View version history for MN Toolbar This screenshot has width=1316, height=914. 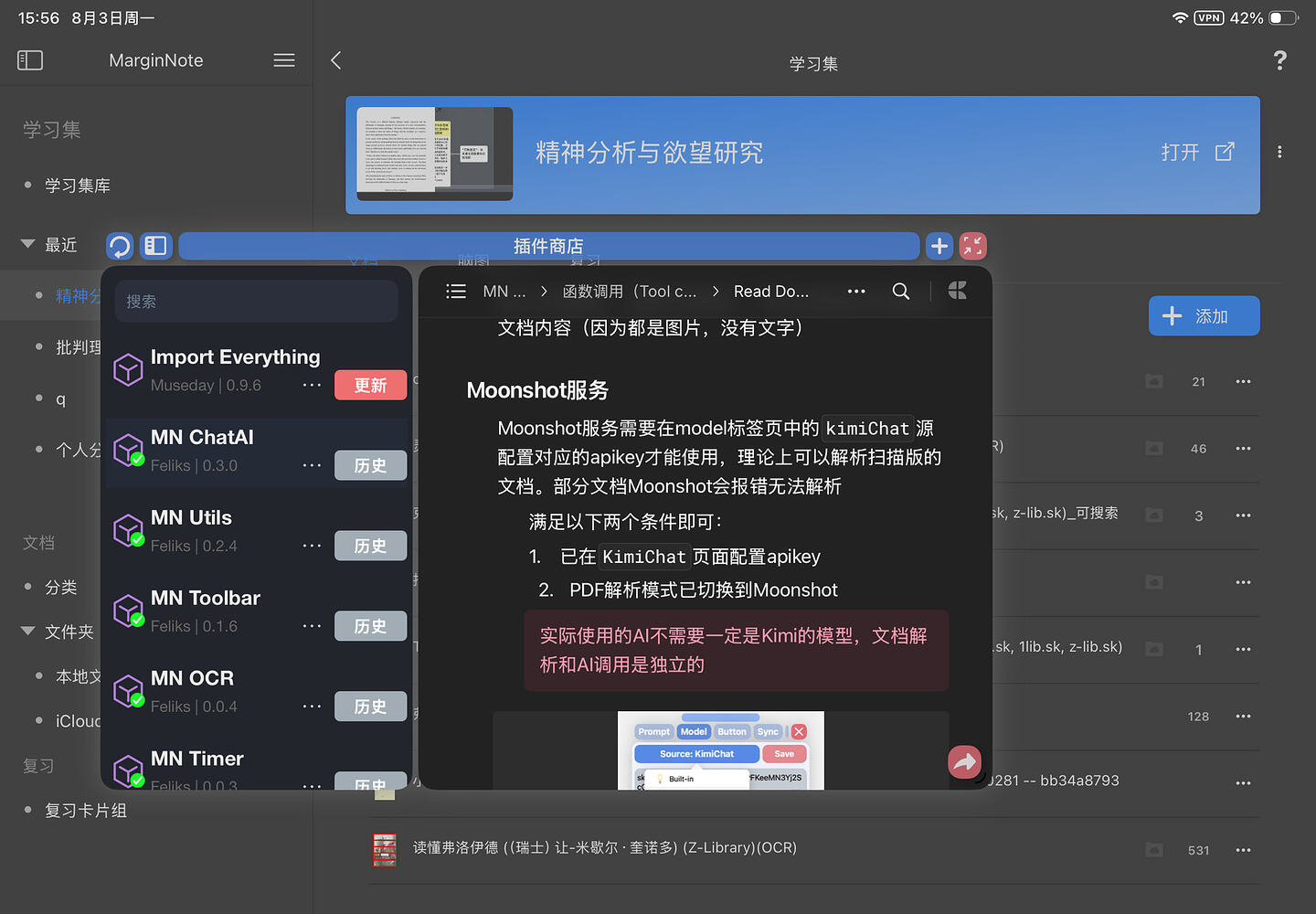[370, 627]
